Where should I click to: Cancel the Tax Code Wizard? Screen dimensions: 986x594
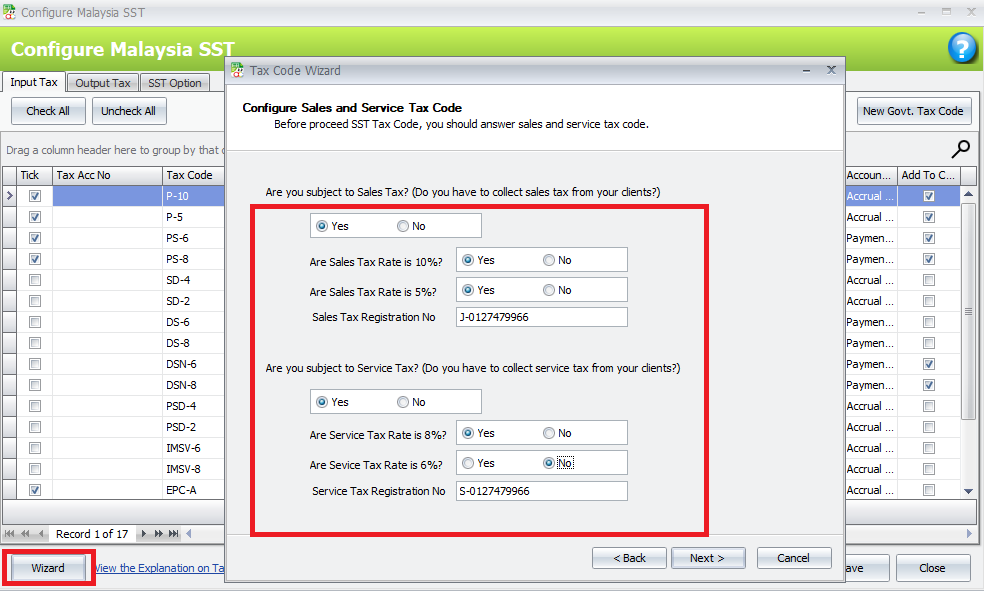[794, 558]
